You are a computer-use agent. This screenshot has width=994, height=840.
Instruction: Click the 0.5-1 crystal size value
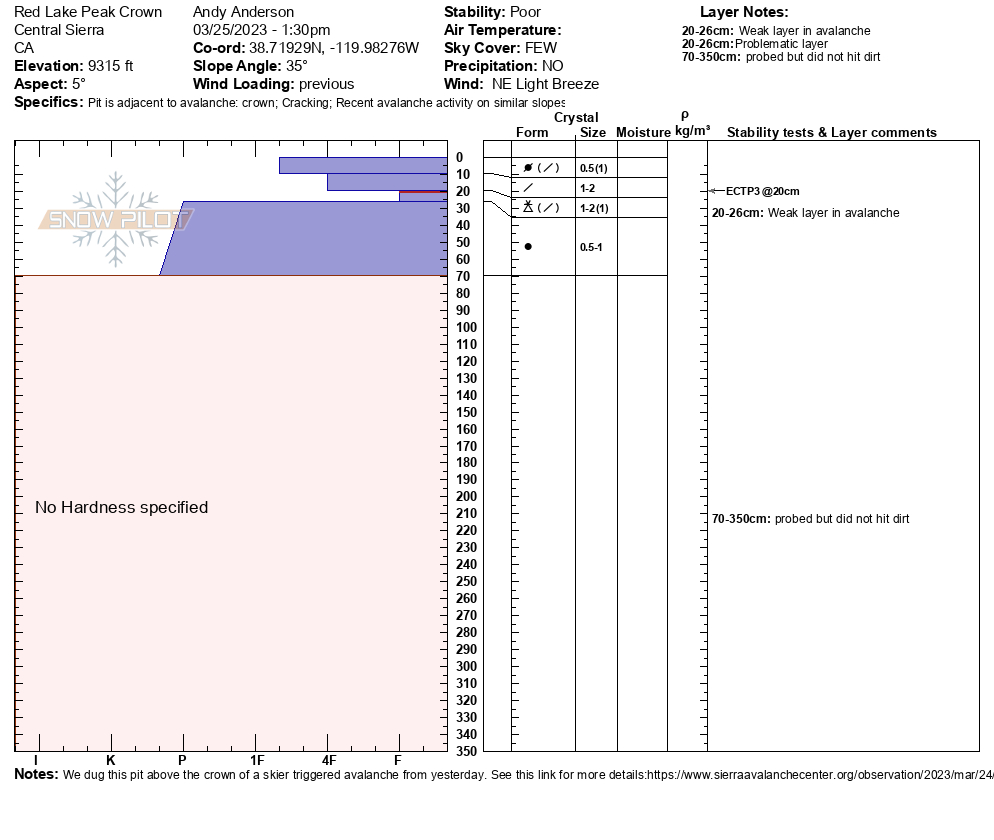click(x=591, y=247)
